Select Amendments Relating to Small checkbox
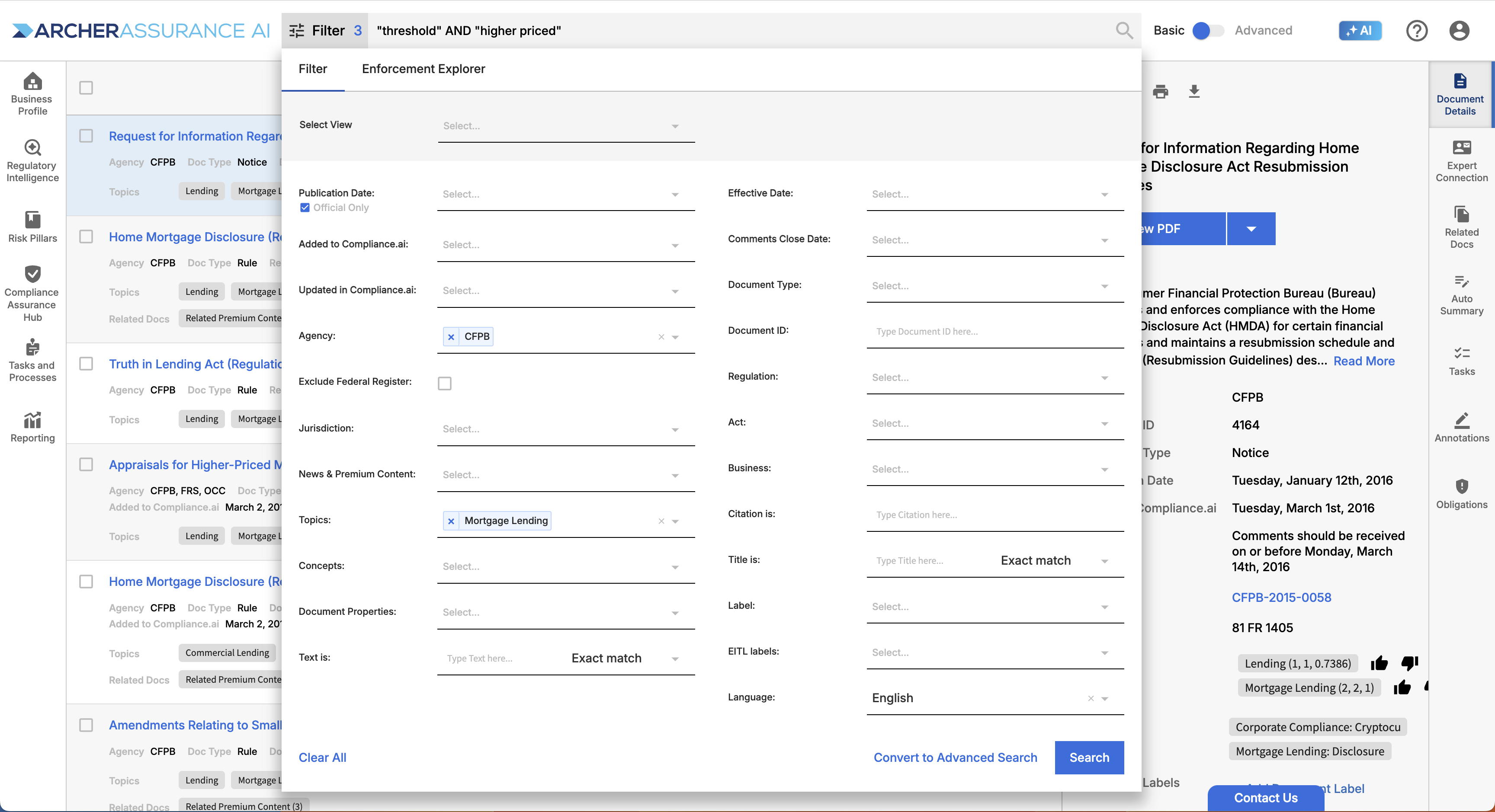The height and width of the screenshot is (812, 1495). pyautogui.click(x=86, y=725)
